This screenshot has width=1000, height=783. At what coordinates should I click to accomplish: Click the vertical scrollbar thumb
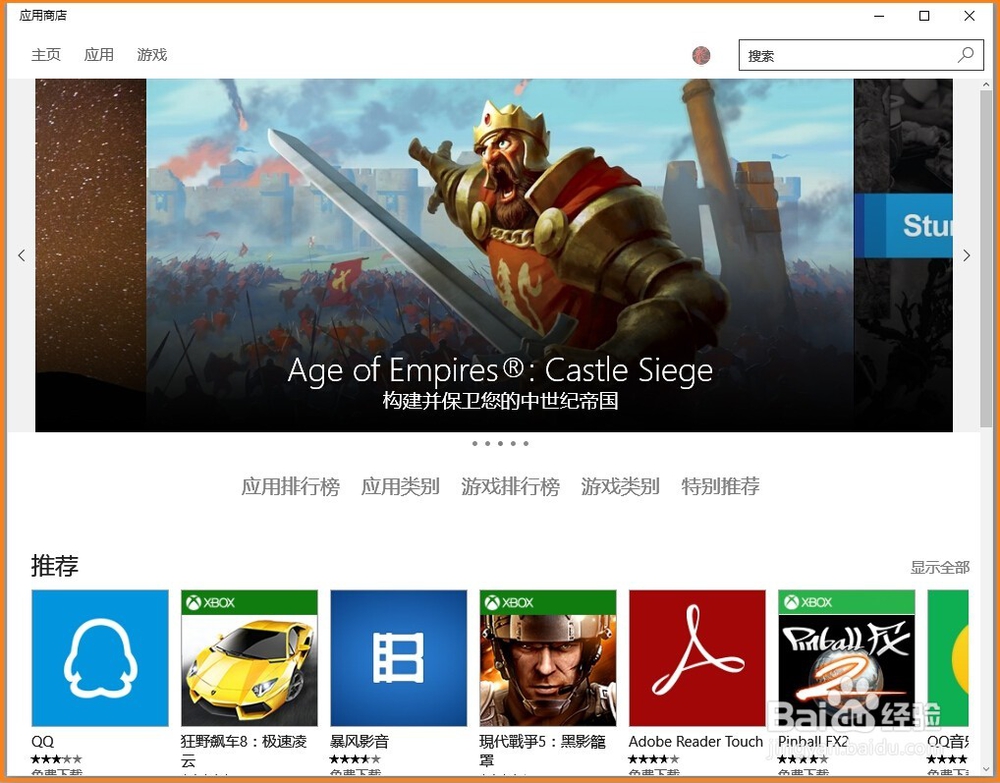click(x=987, y=258)
